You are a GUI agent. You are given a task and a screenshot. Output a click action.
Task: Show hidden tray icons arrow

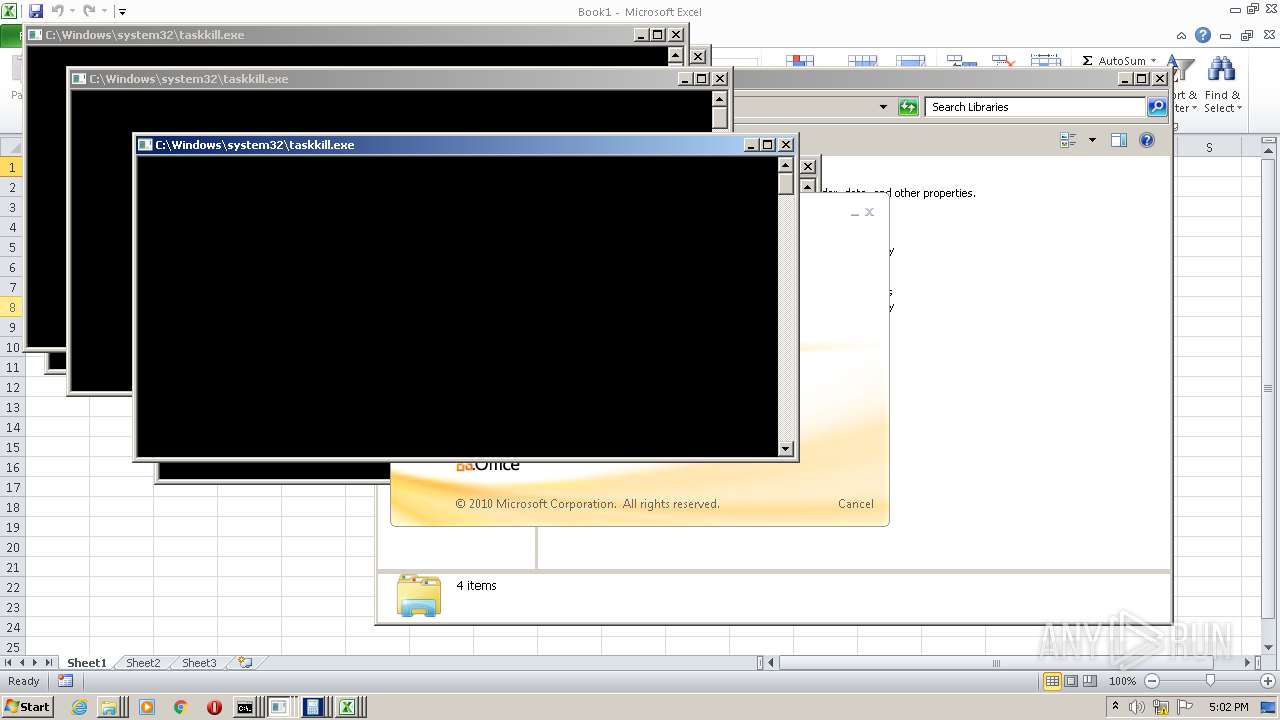pyautogui.click(x=1116, y=707)
